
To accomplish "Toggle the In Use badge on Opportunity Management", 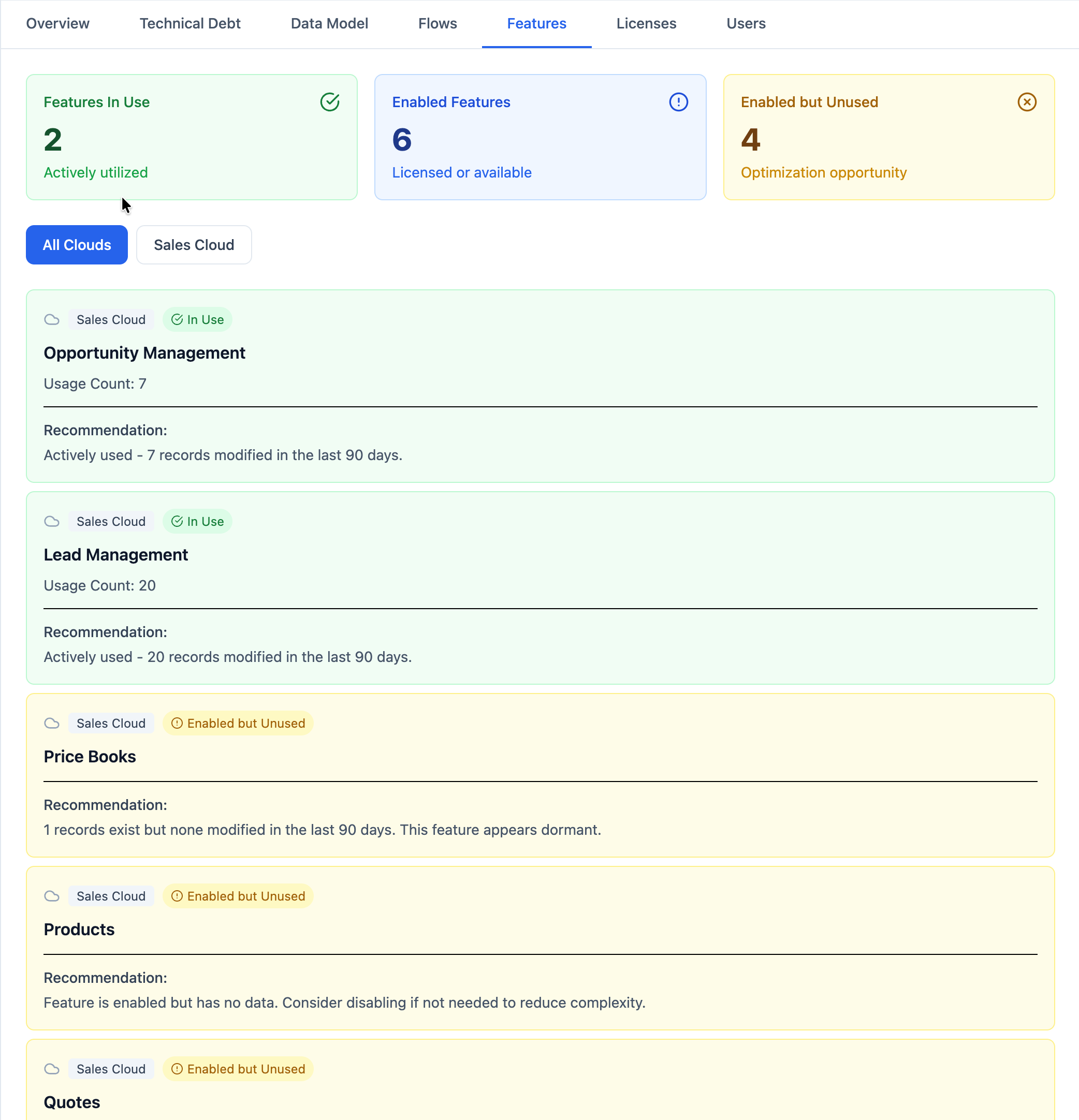I will [197, 319].
